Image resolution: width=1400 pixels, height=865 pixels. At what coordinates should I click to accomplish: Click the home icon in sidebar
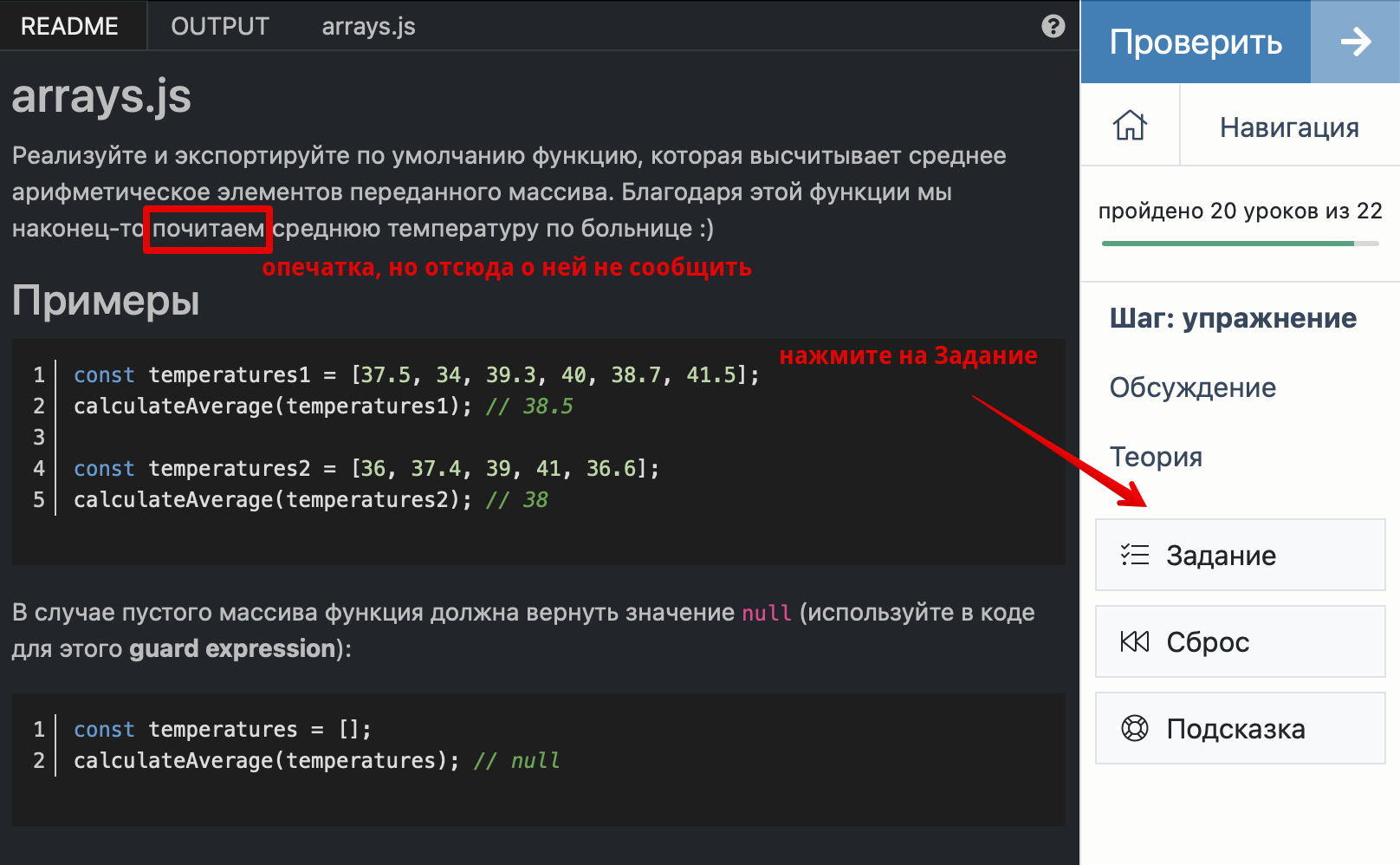1130,126
